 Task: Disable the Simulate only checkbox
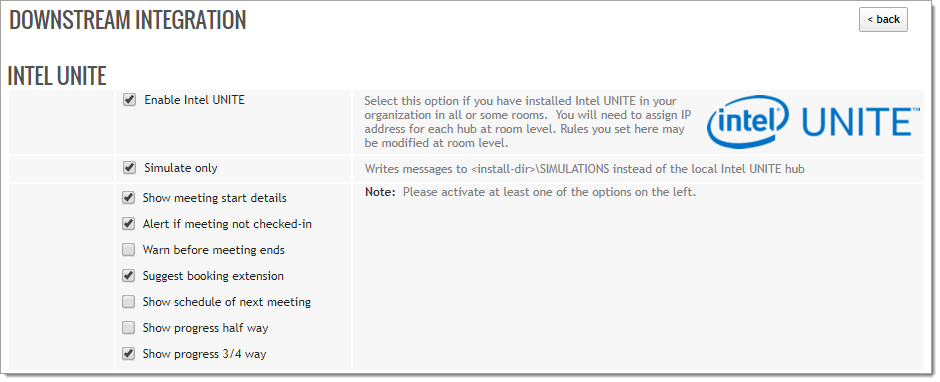coord(129,168)
